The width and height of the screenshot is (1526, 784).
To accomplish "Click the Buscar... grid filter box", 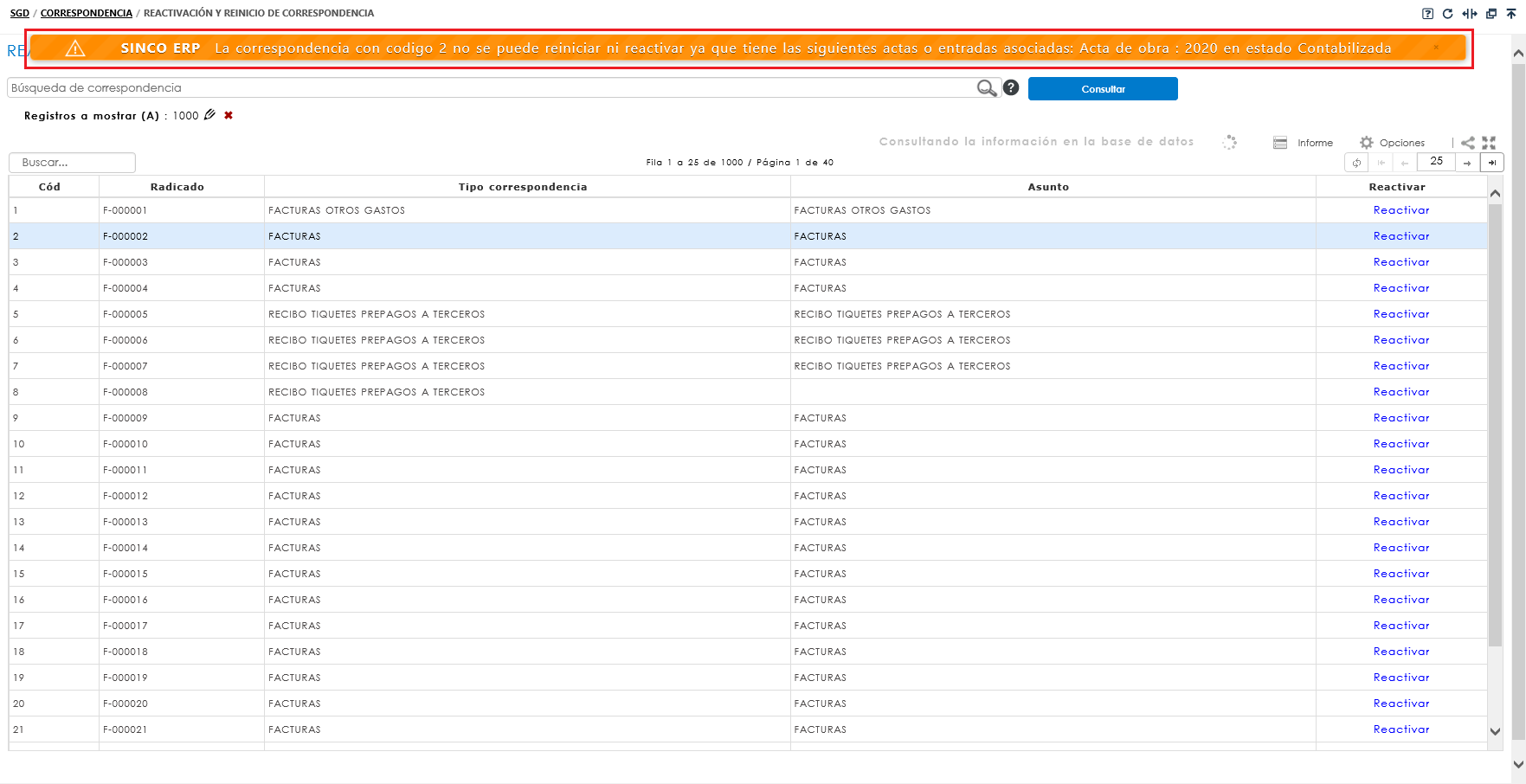I will coord(72,162).
